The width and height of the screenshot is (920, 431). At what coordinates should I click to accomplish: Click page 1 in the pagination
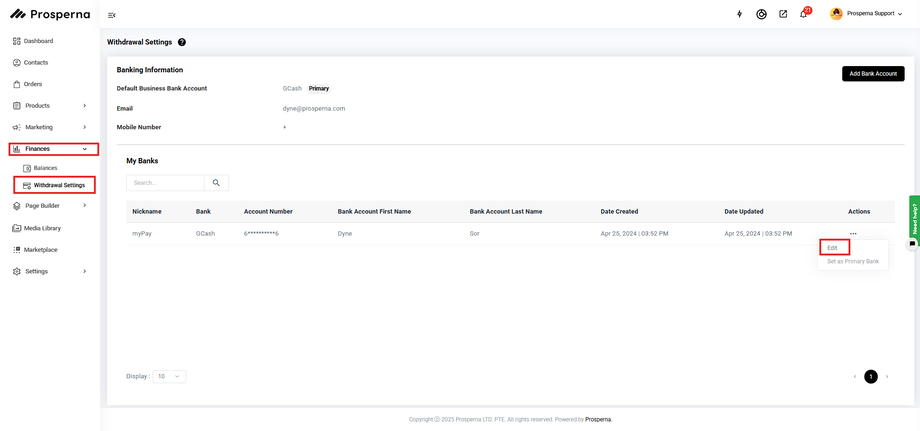point(871,376)
